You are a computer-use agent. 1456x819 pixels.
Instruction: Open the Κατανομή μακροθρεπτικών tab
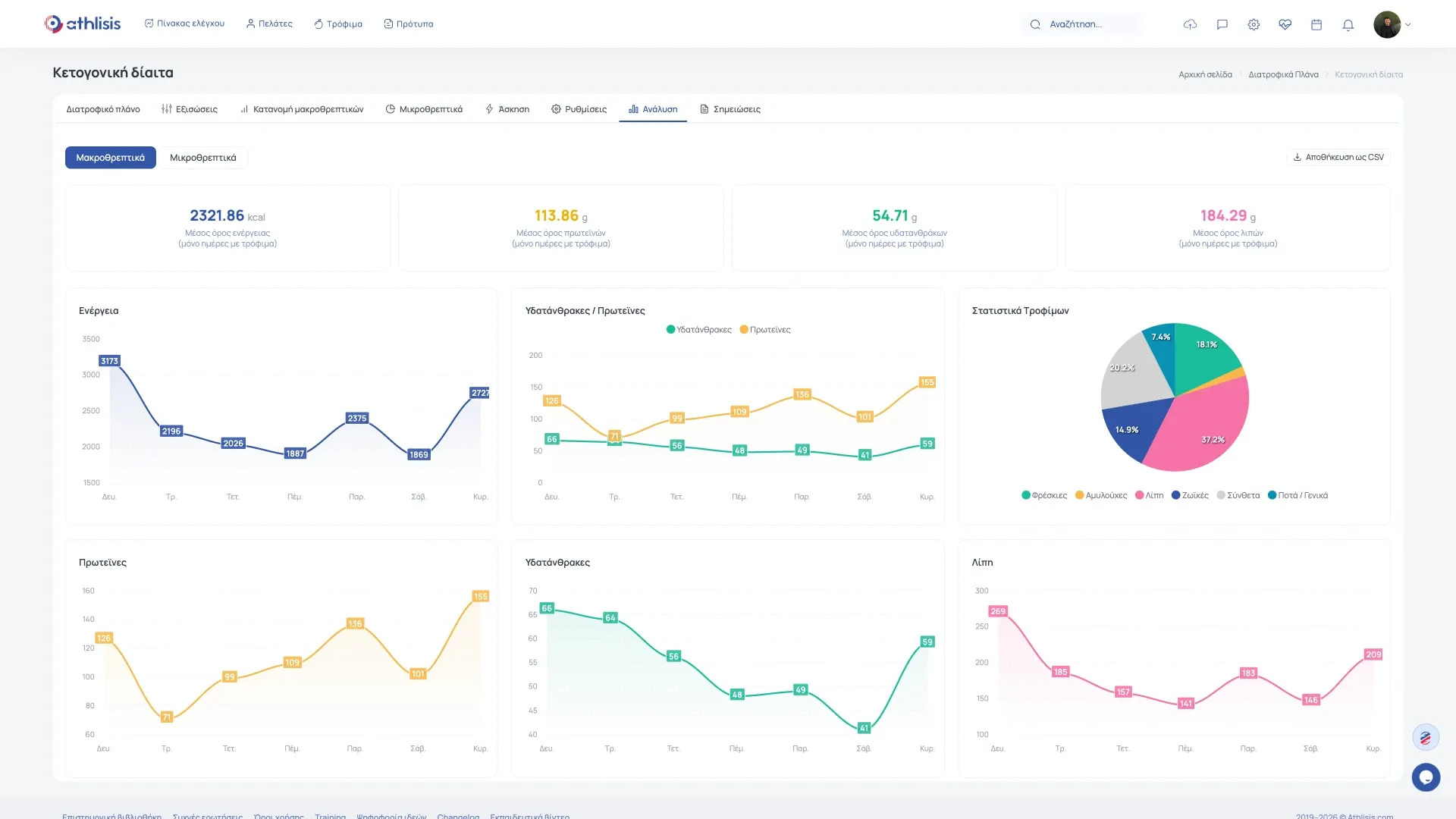coord(302,109)
